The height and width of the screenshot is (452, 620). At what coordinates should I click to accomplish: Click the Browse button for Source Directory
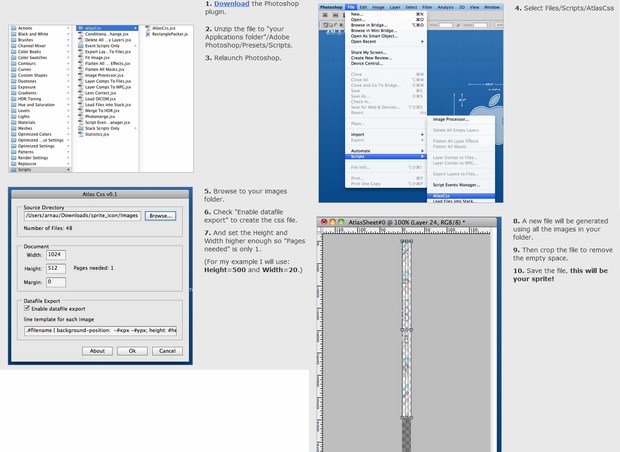(161, 216)
